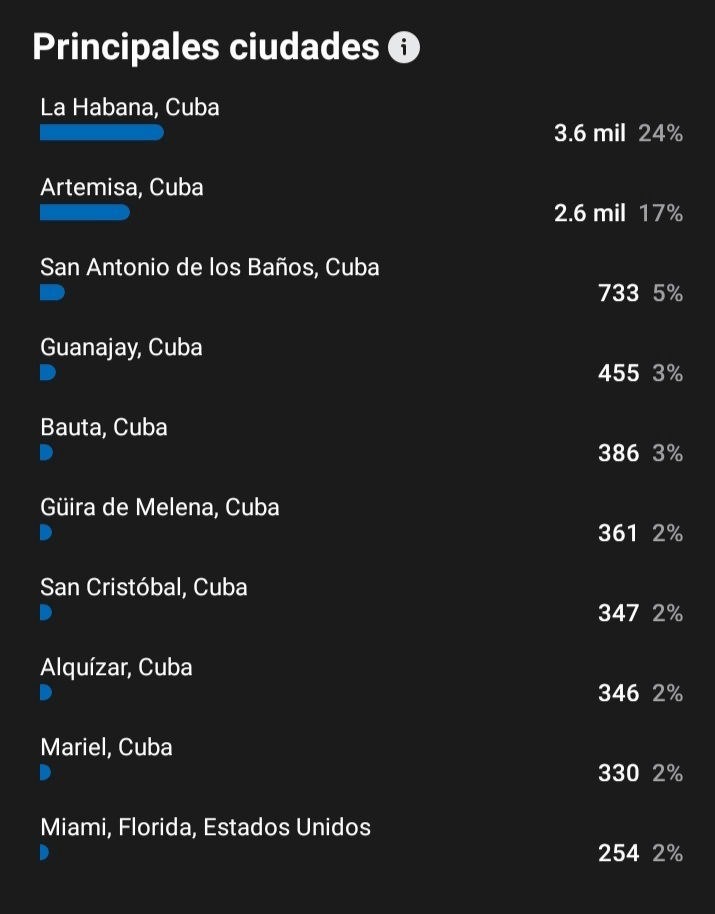715x914 pixels.
Task: Click the Principales ciudades heading
Action: pos(206,47)
